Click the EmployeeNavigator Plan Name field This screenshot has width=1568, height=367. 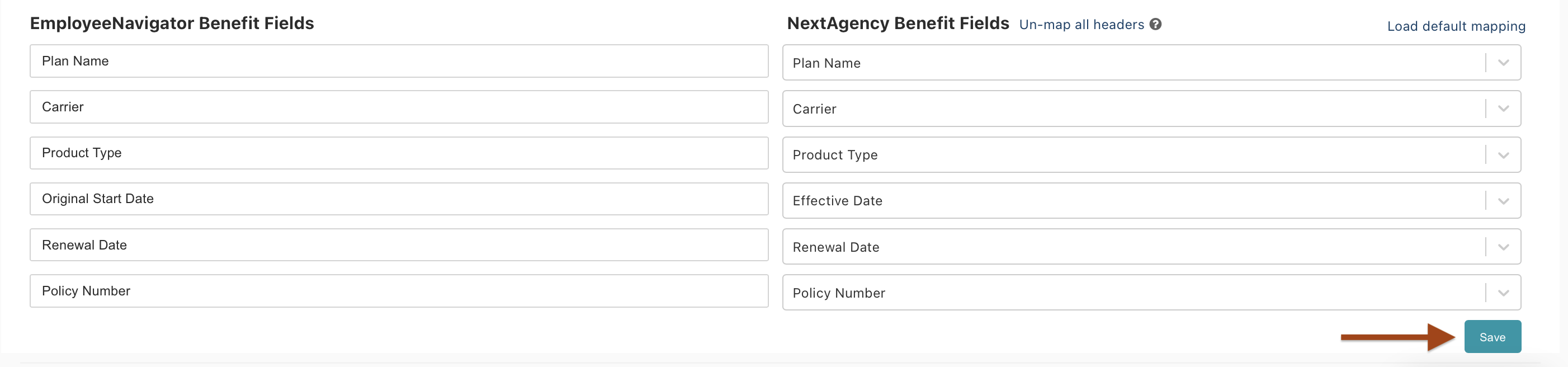[x=399, y=61]
